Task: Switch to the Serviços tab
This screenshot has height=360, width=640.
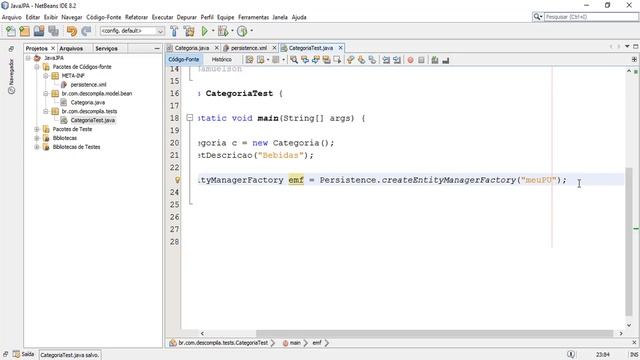Action: (106, 48)
